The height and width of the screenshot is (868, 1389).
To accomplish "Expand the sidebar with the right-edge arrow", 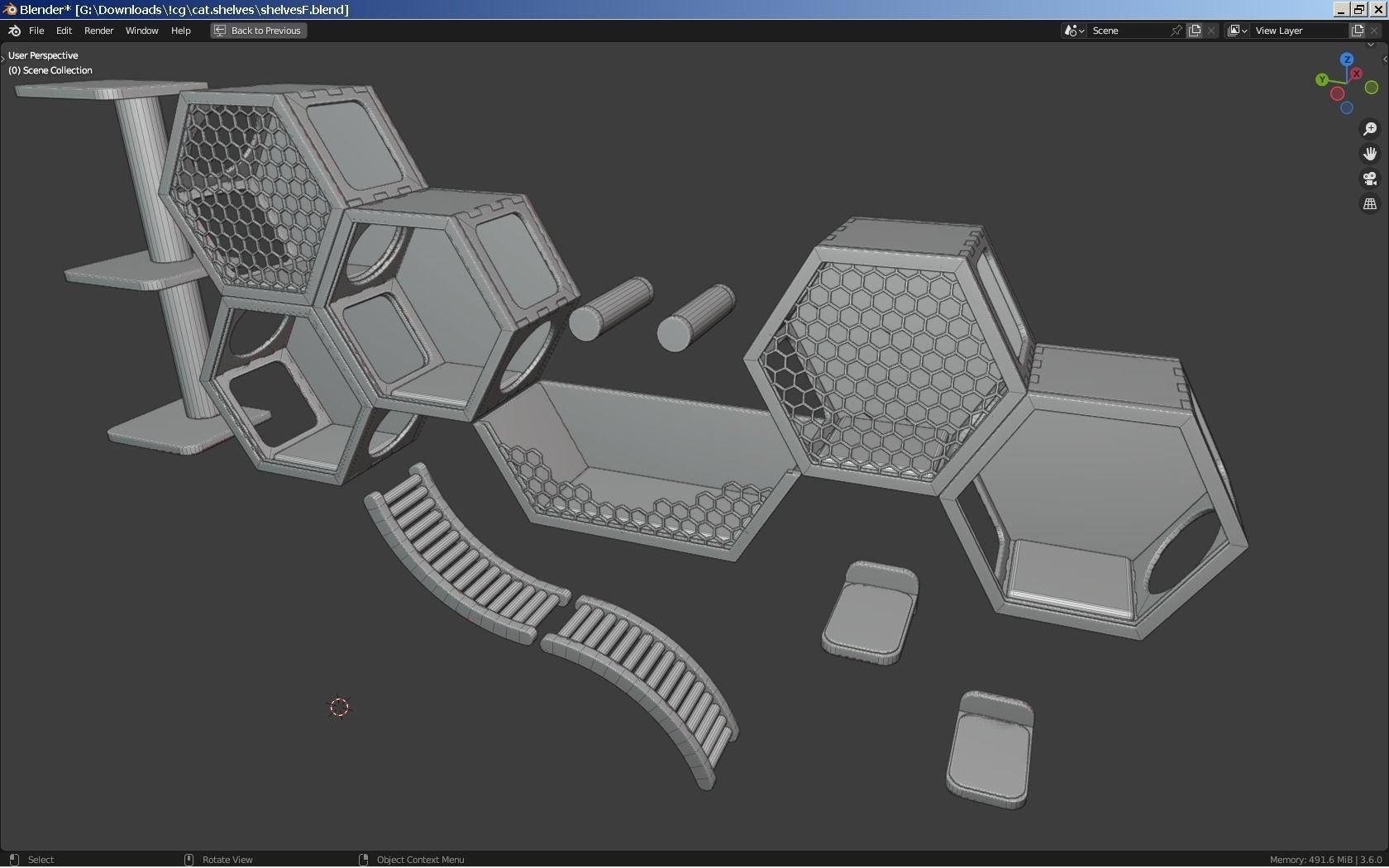I will coord(1385,60).
